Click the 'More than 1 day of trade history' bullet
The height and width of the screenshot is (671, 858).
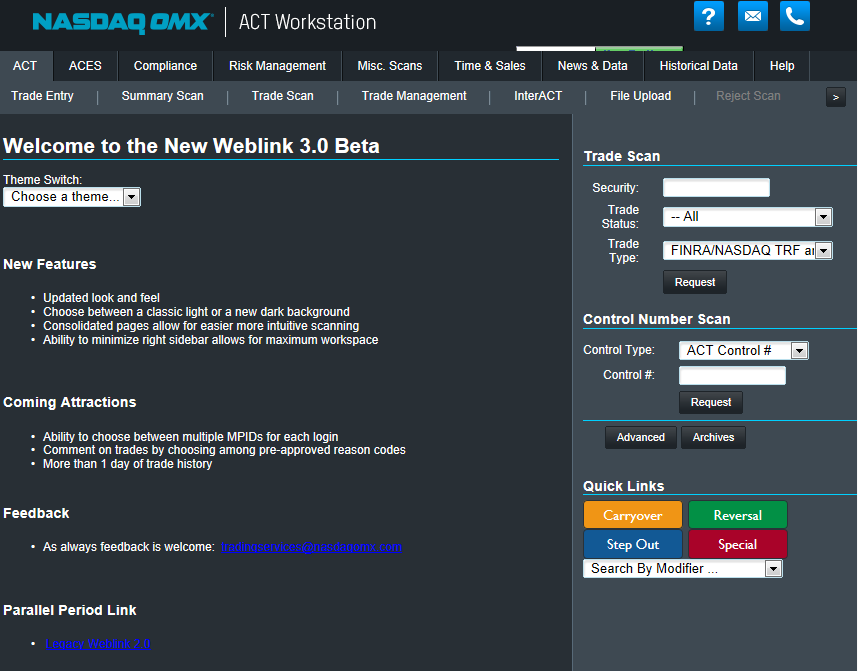coord(127,464)
